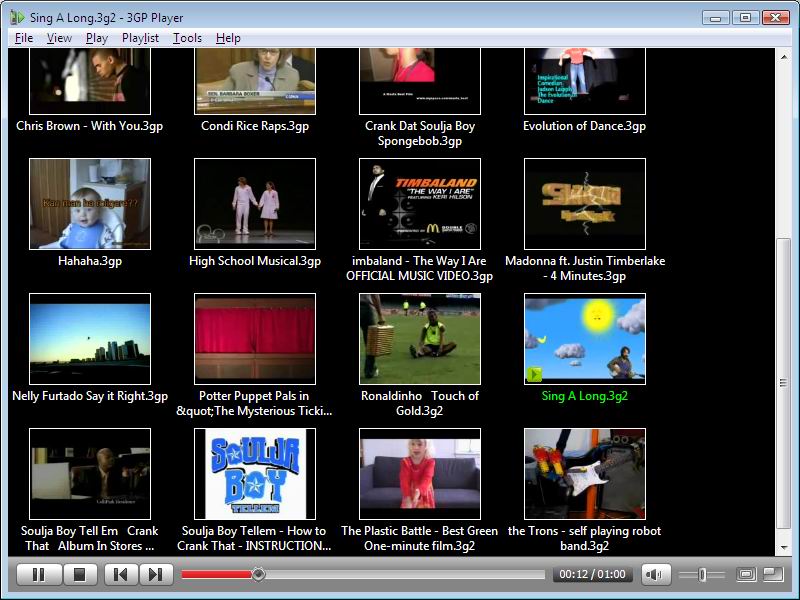
Task: Open the View menu
Action: point(59,38)
